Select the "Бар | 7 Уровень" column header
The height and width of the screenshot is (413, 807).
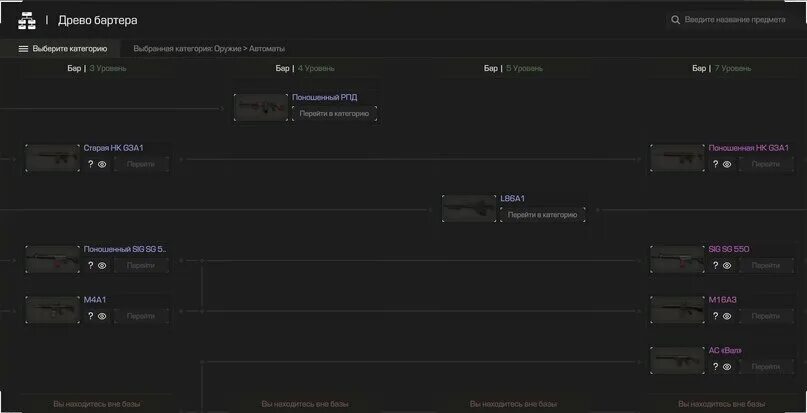click(x=722, y=68)
